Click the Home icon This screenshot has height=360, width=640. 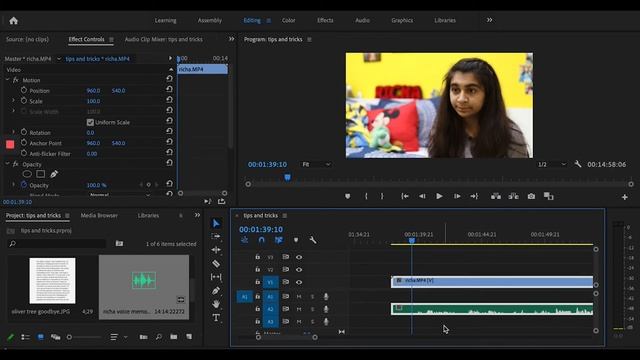(x=13, y=21)
